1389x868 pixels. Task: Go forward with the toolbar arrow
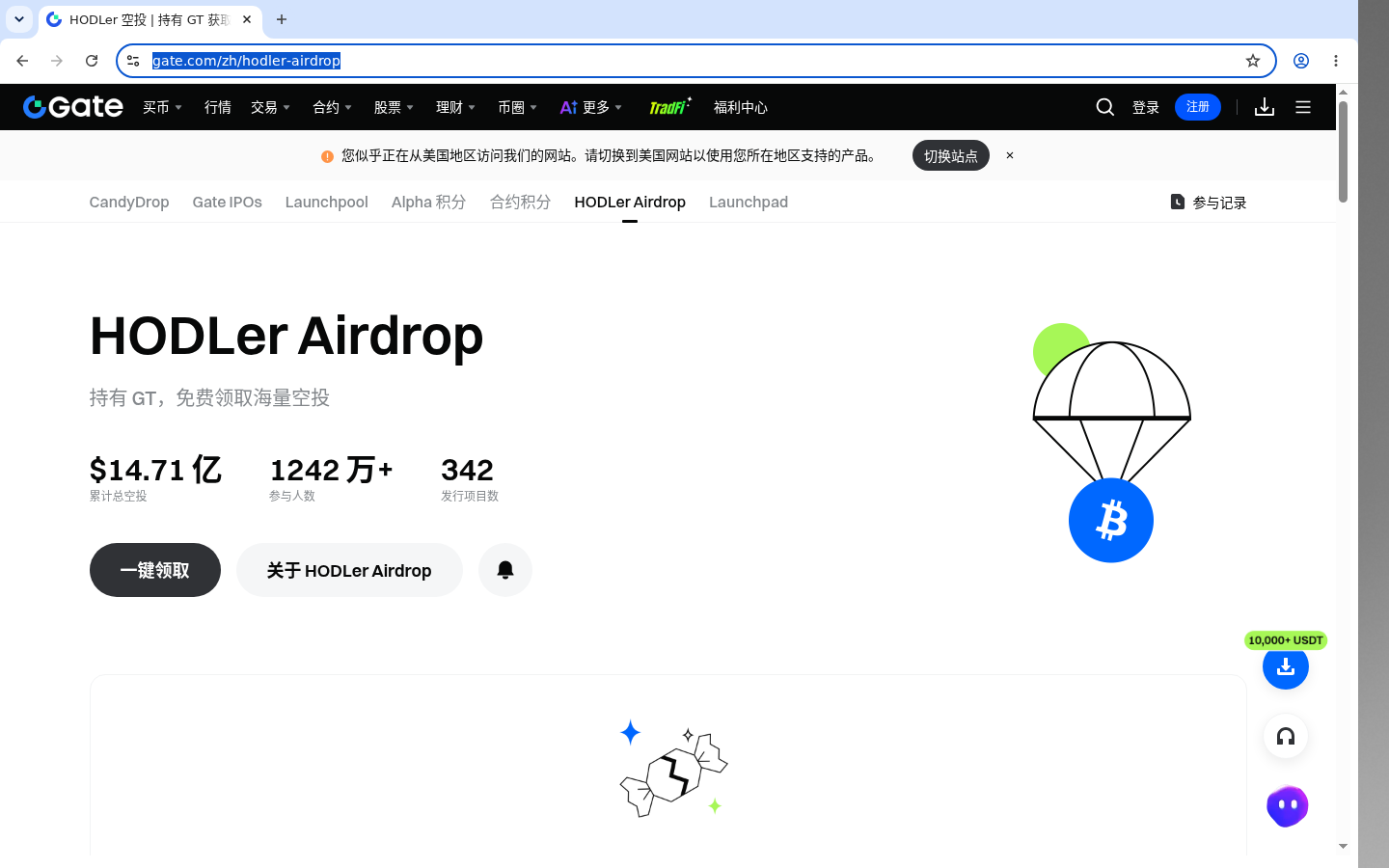[x=57, y=61]
